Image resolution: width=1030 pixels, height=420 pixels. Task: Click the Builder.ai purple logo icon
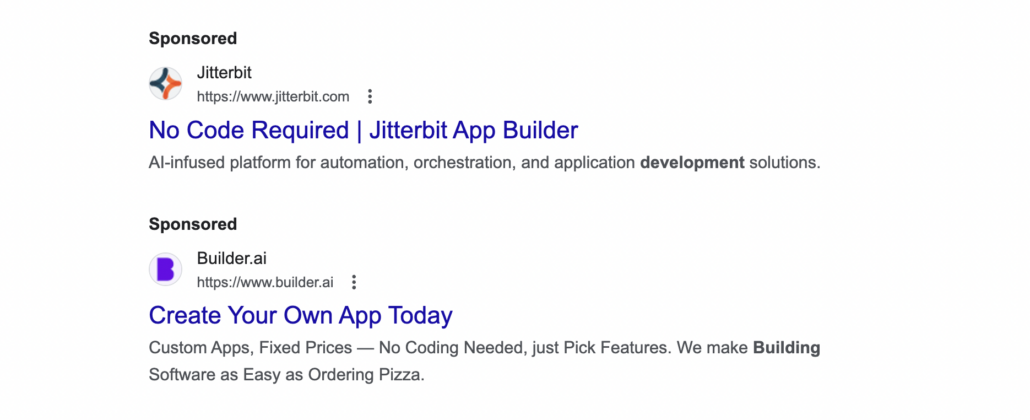[166, 269]
